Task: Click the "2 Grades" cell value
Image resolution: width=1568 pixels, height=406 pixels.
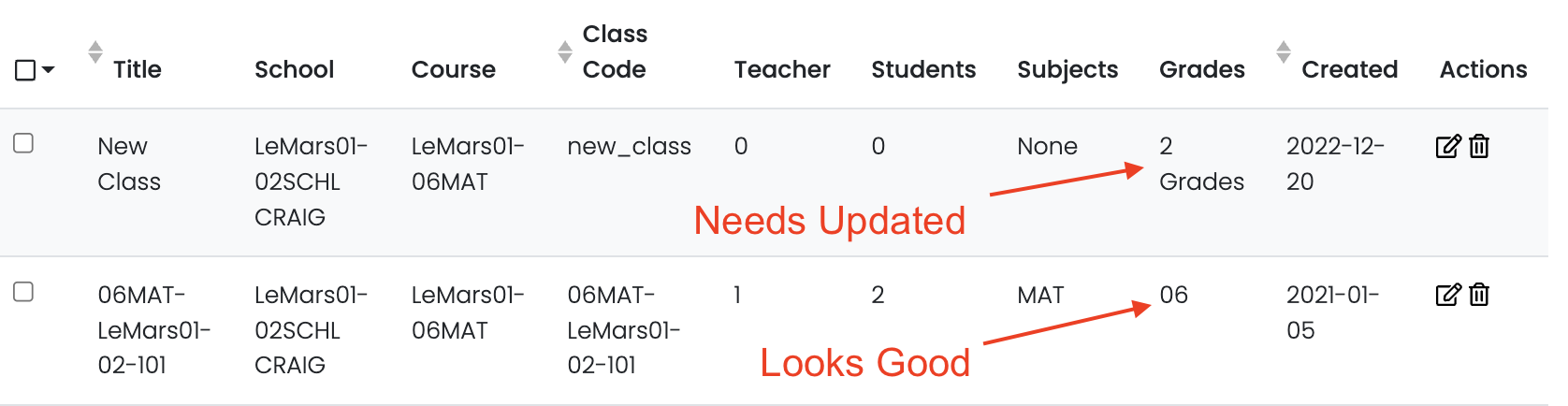Action: click(1200, 164)
